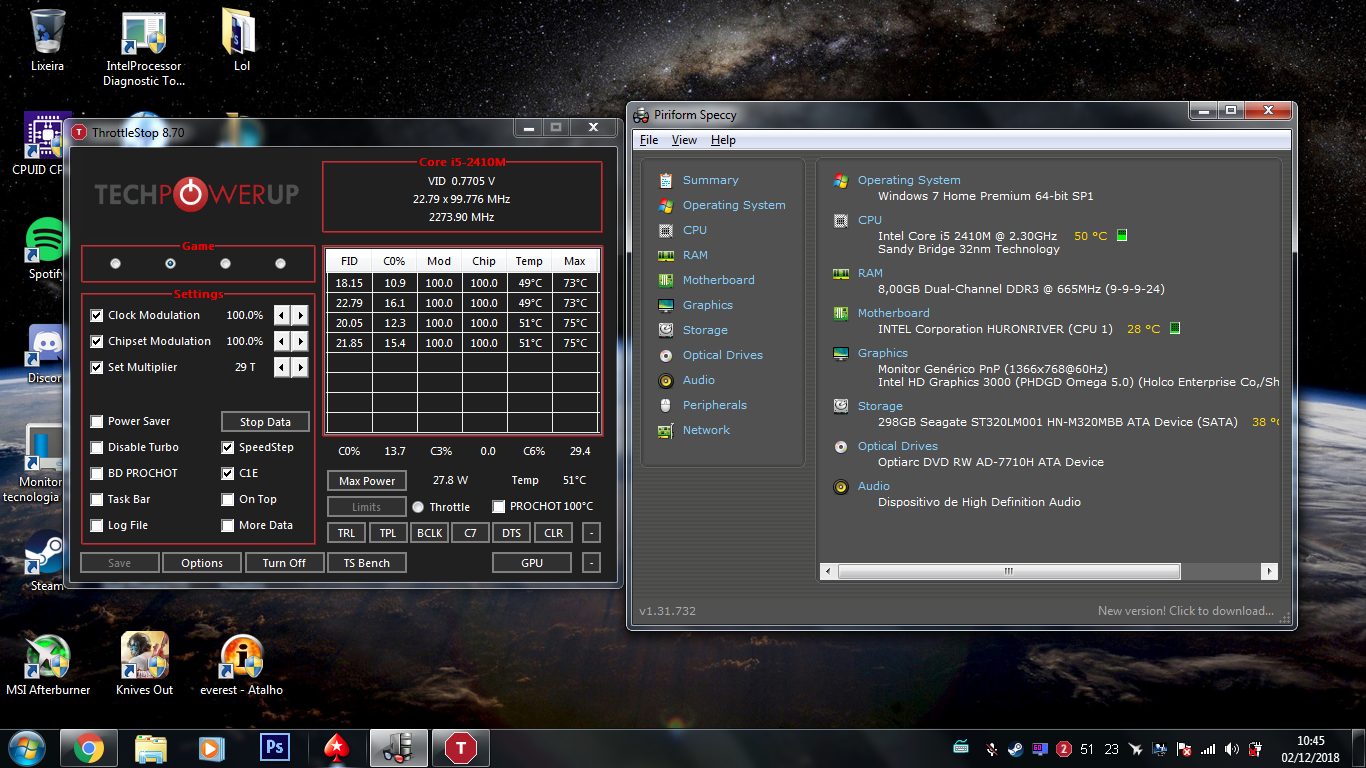This screenshot has height=768, width=1366.
Task: Open Photoshop from the taskbar
Action: (x=274, y=748)
